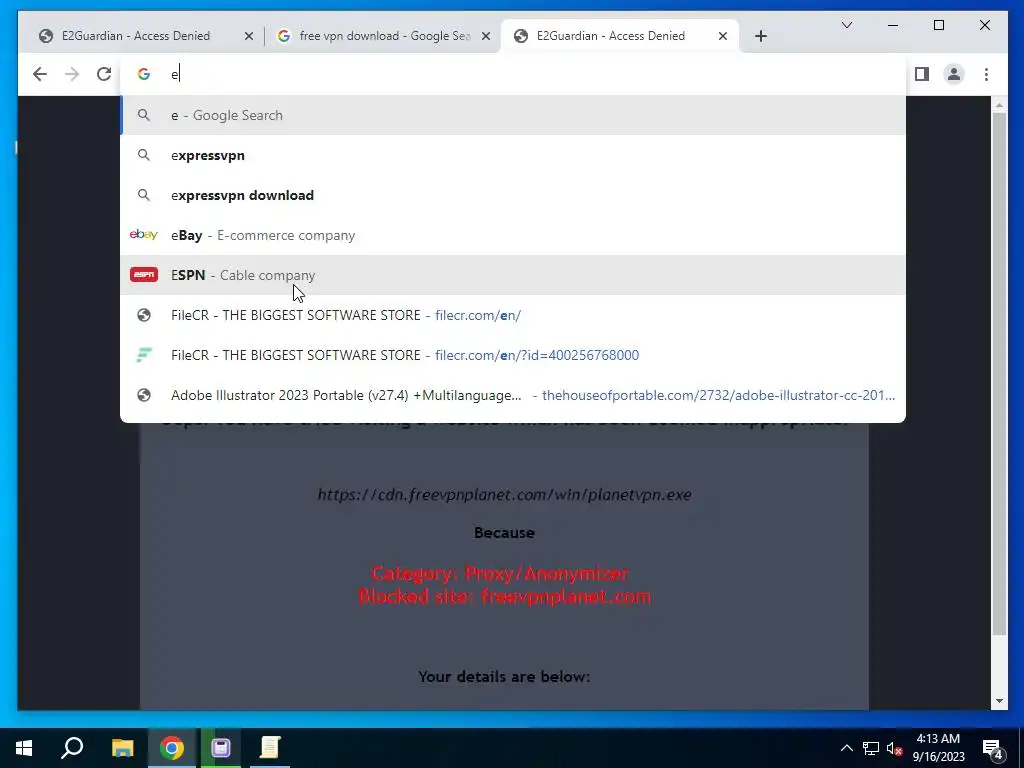Open the Chrome profile menu
1024x768 pixels.
tap(953, 74)
